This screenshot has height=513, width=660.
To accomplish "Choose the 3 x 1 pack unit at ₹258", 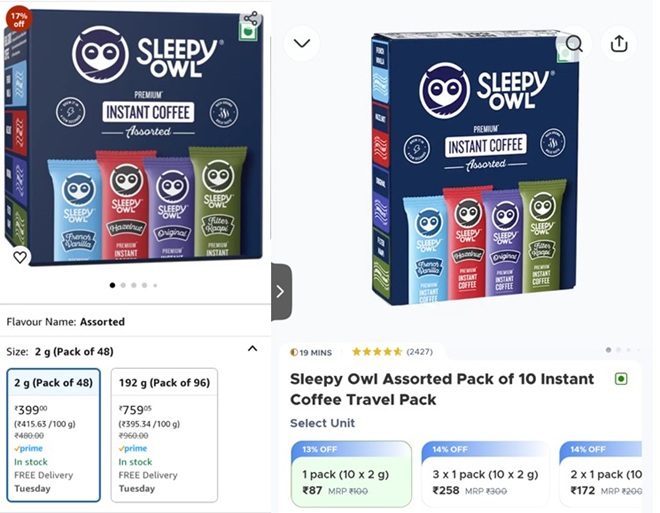I will pyautogui.click(x=485, y=473).
